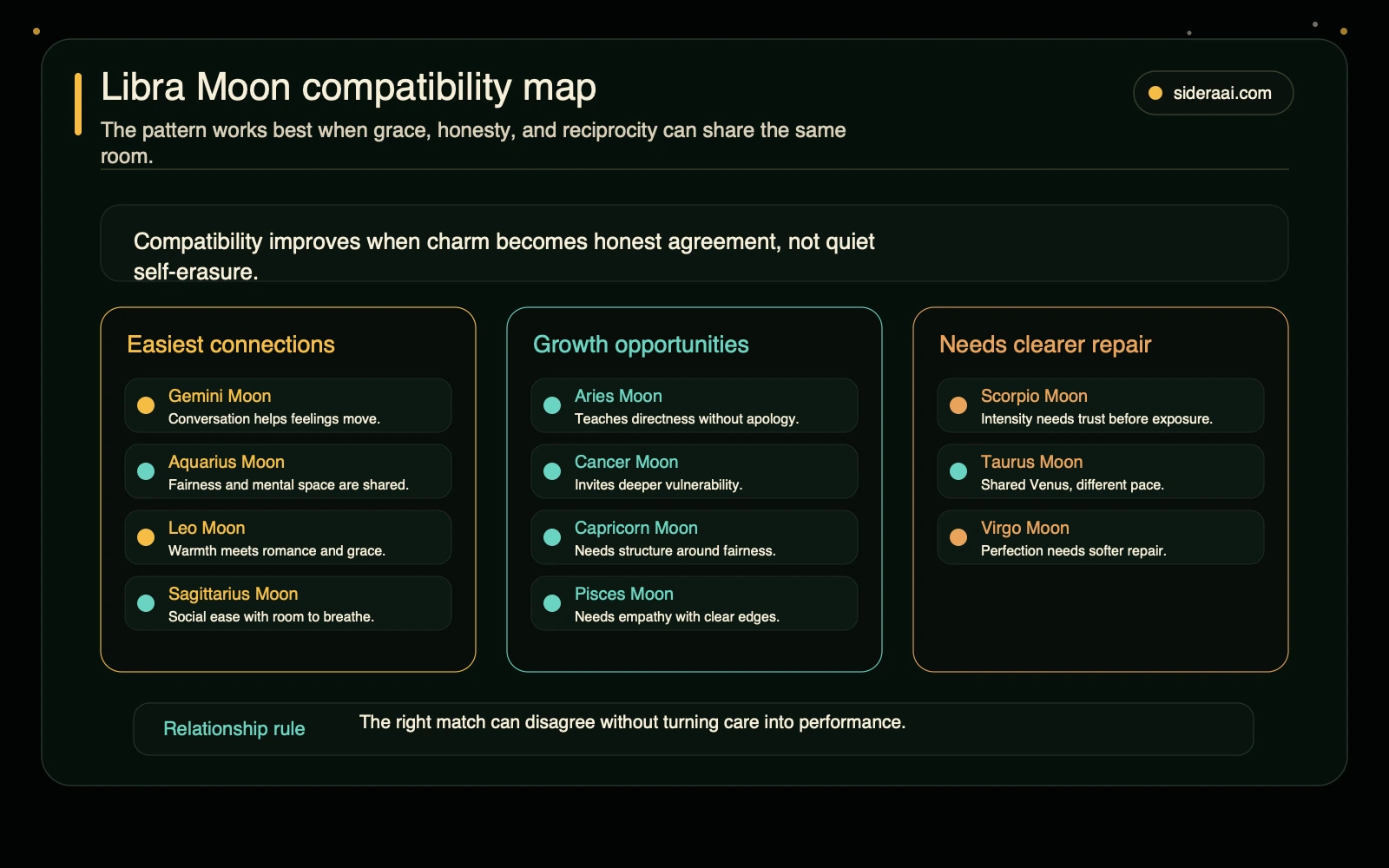Viewport: 1389px width, 868px height.
Task: Click 'Invites deeper vulnerability.' text
Action: point(658,484)
